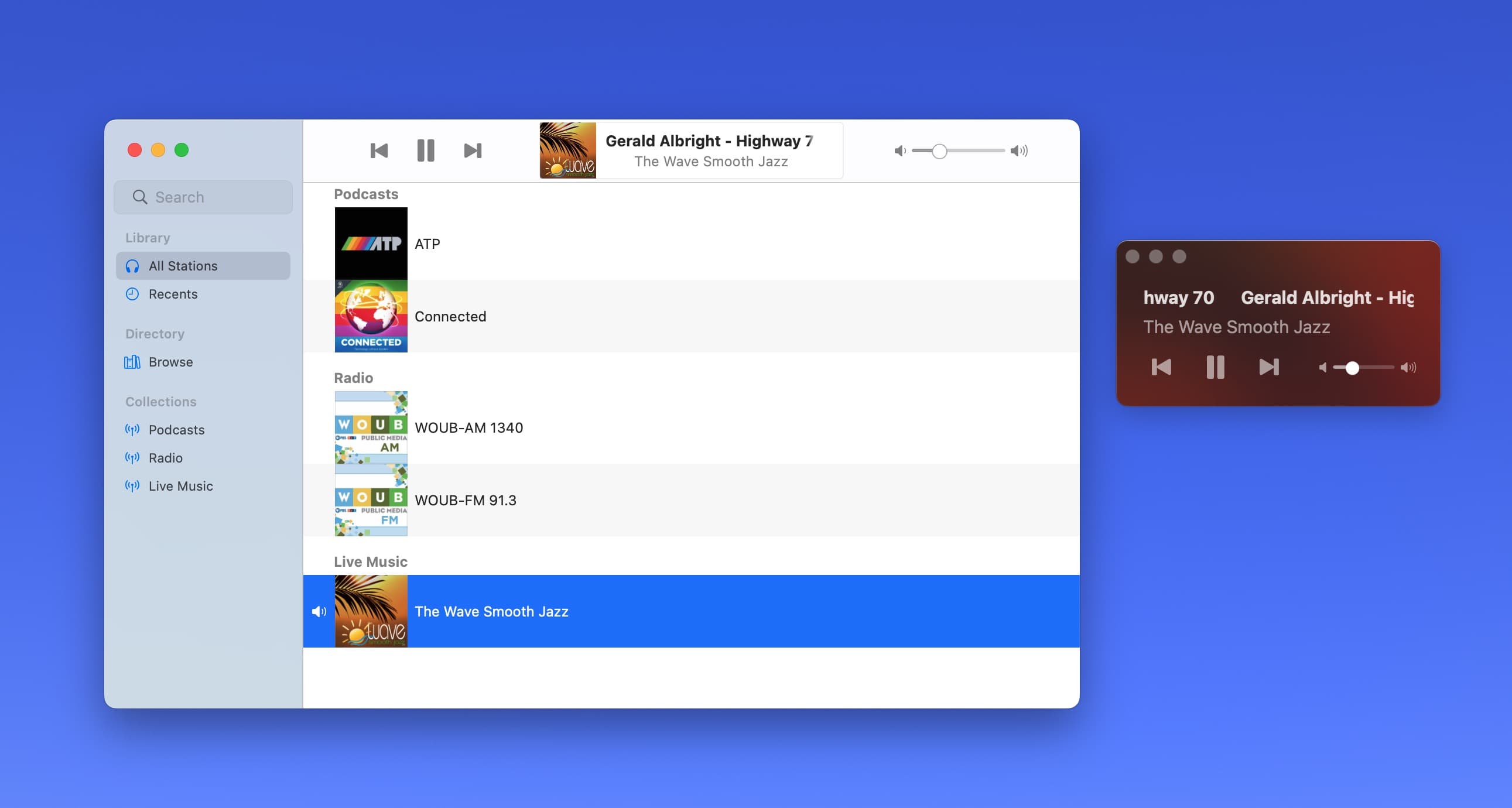Click the Search field in sidebar
1512x808 pixels.
(203, 197)
